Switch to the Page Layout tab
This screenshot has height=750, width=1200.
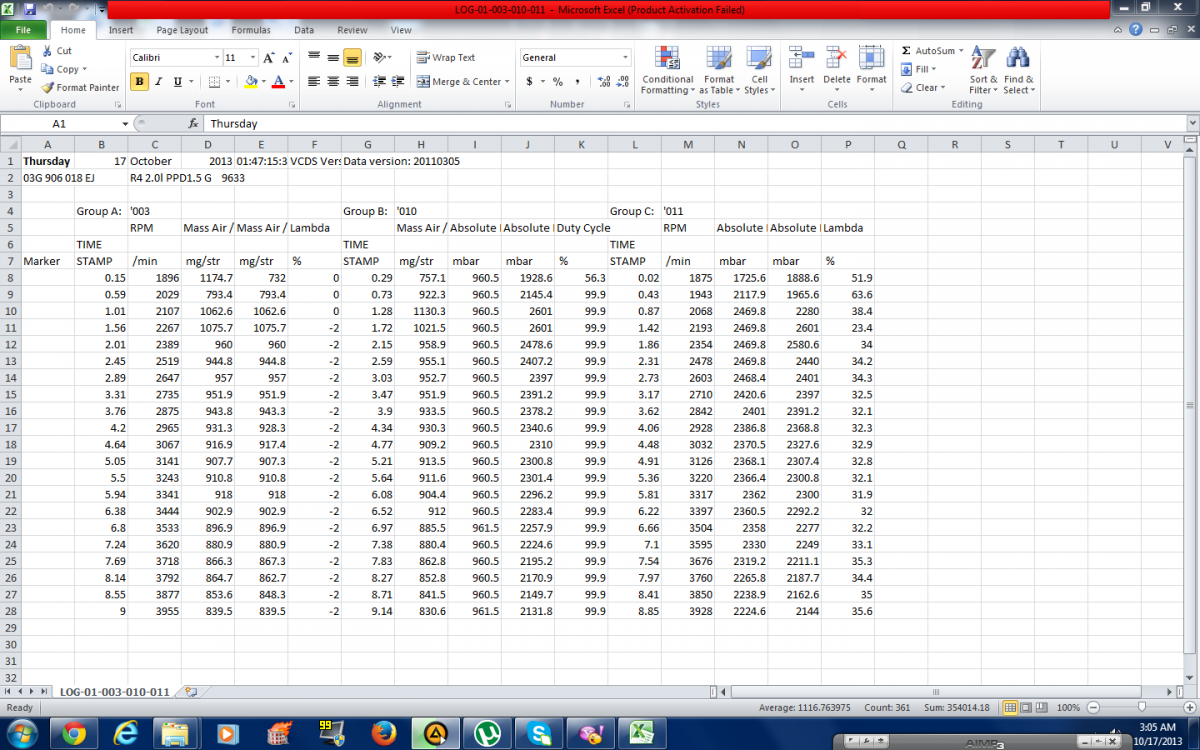[x=182, y=30]
